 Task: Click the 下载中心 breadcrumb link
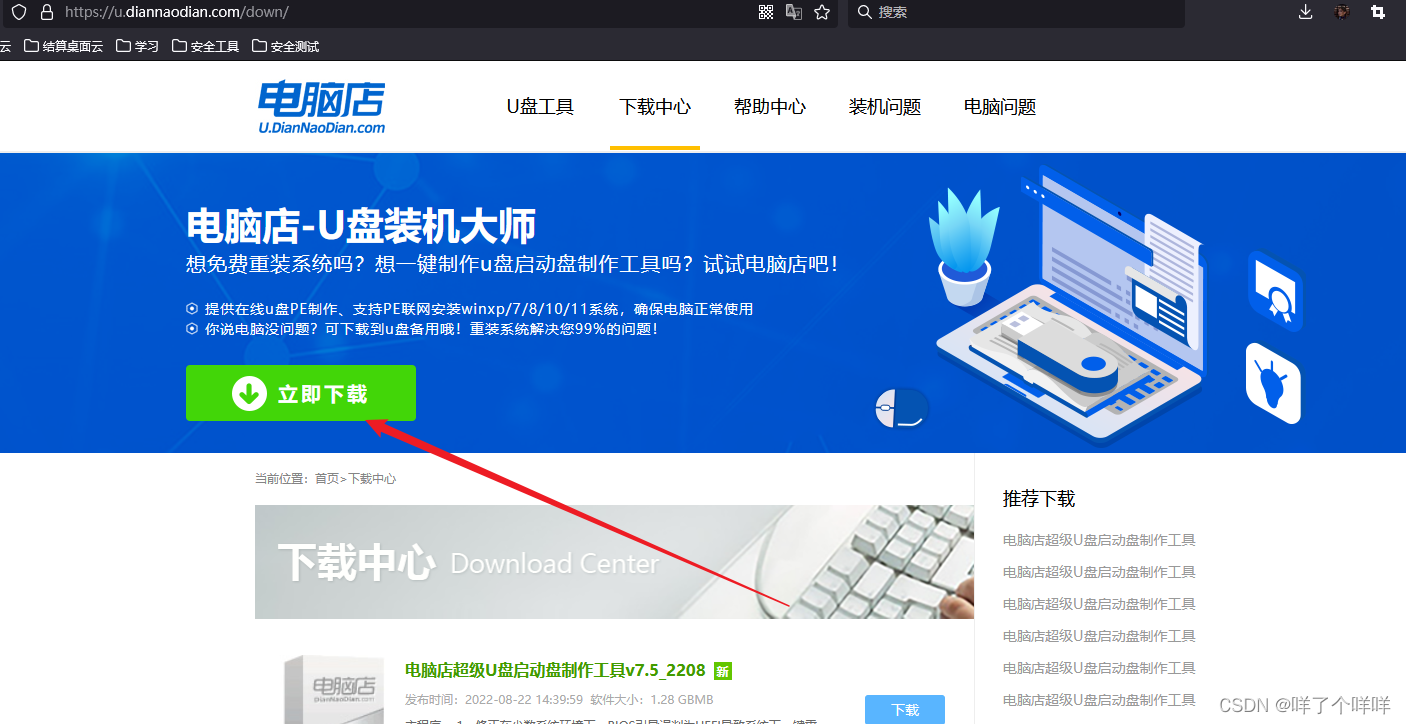(372, 479)
